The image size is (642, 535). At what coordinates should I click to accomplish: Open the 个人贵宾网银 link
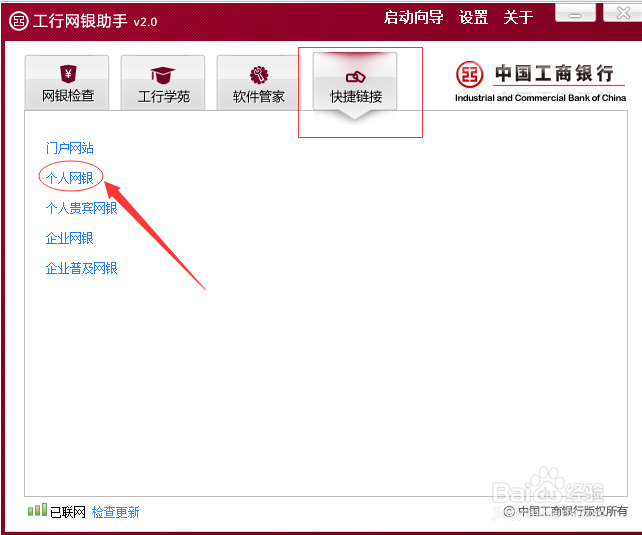click(81, 208)
